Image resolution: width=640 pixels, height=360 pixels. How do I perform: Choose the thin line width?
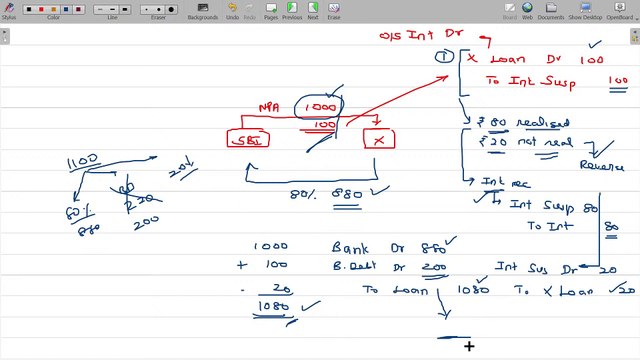(100, 9)
